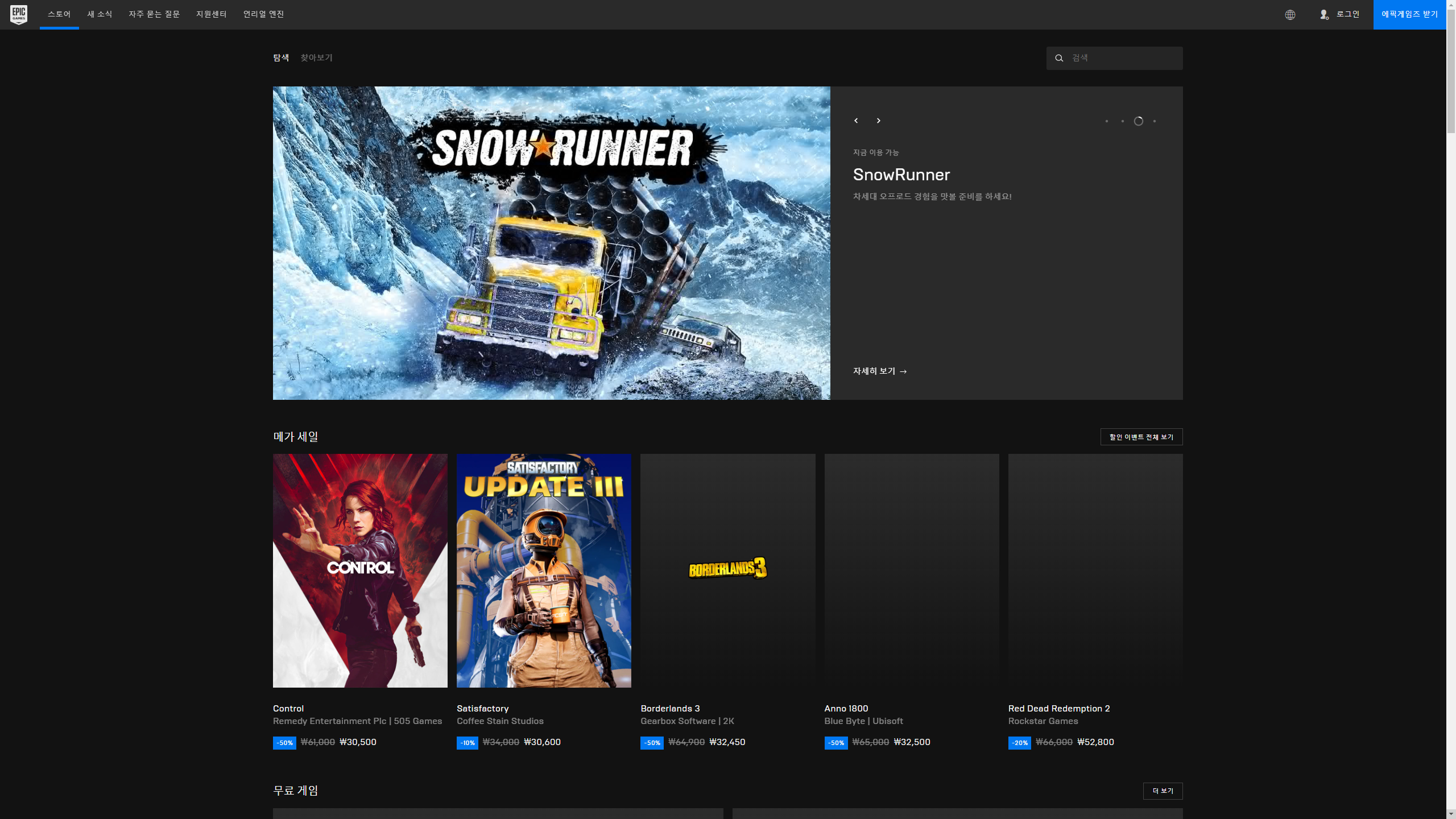Click the Control title text

pyautogui.click(x=288, y=708)
